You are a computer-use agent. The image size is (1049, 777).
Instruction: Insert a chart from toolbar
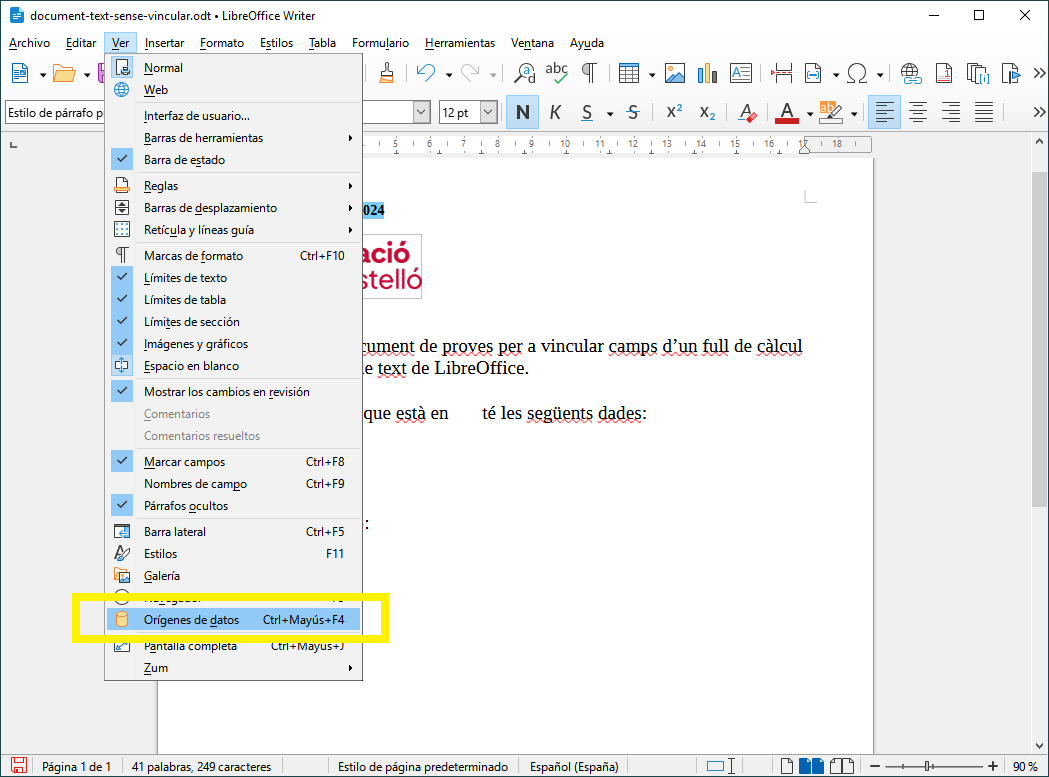pos(707,73)
